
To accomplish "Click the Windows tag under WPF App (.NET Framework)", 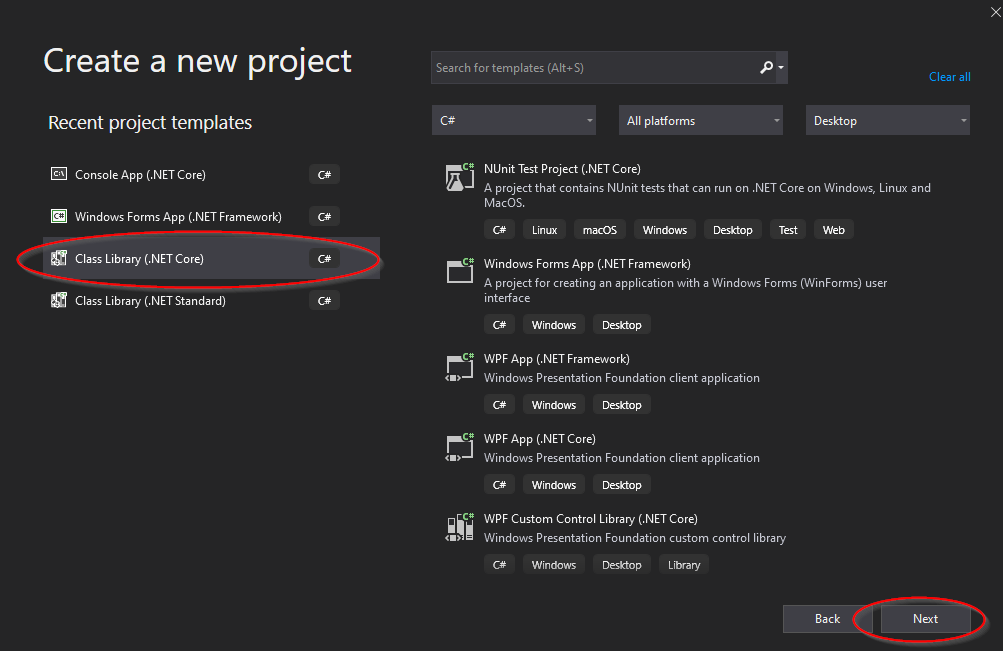I will pos(553,405).
